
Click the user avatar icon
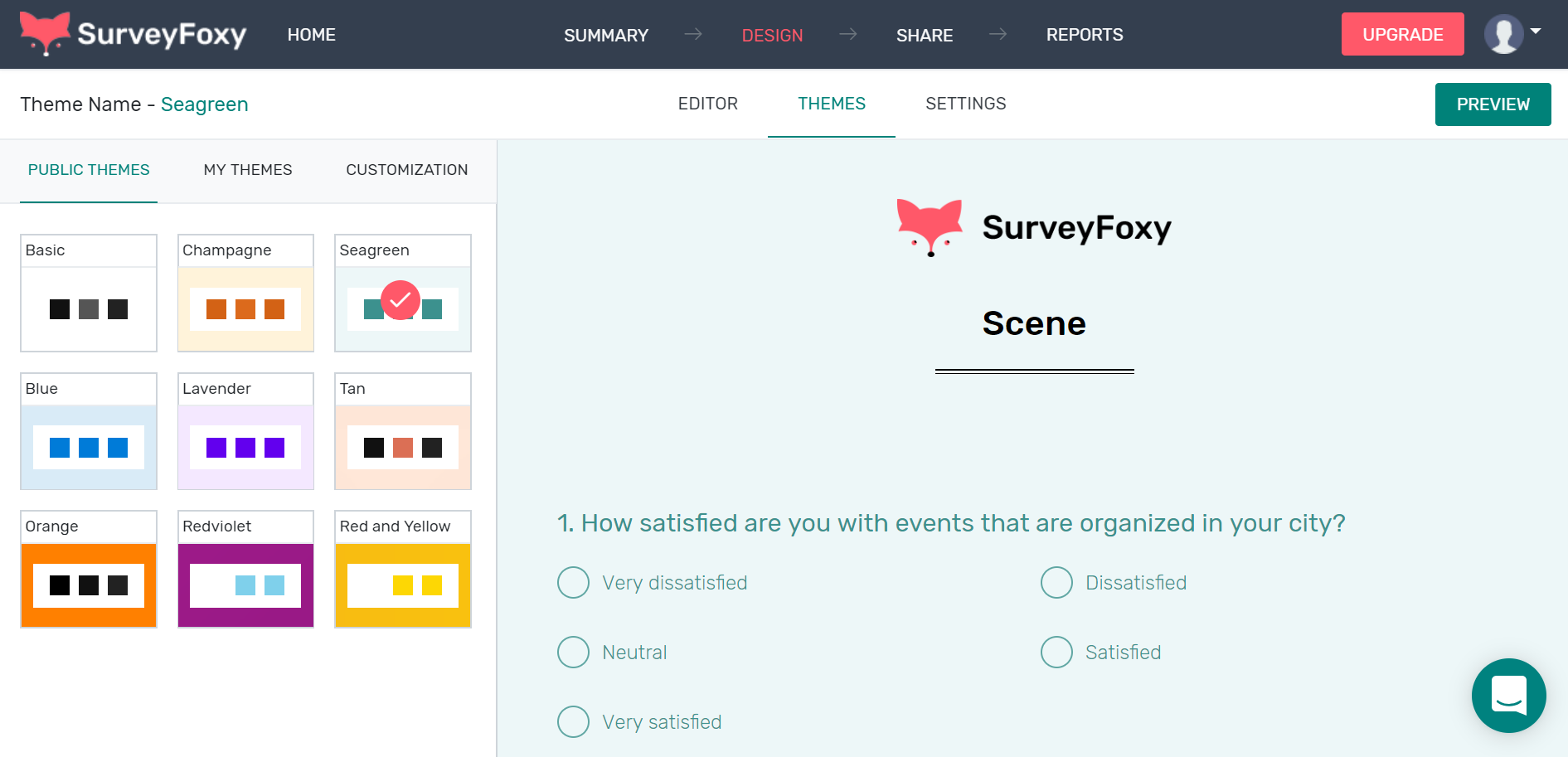(x=1503, y=34)
